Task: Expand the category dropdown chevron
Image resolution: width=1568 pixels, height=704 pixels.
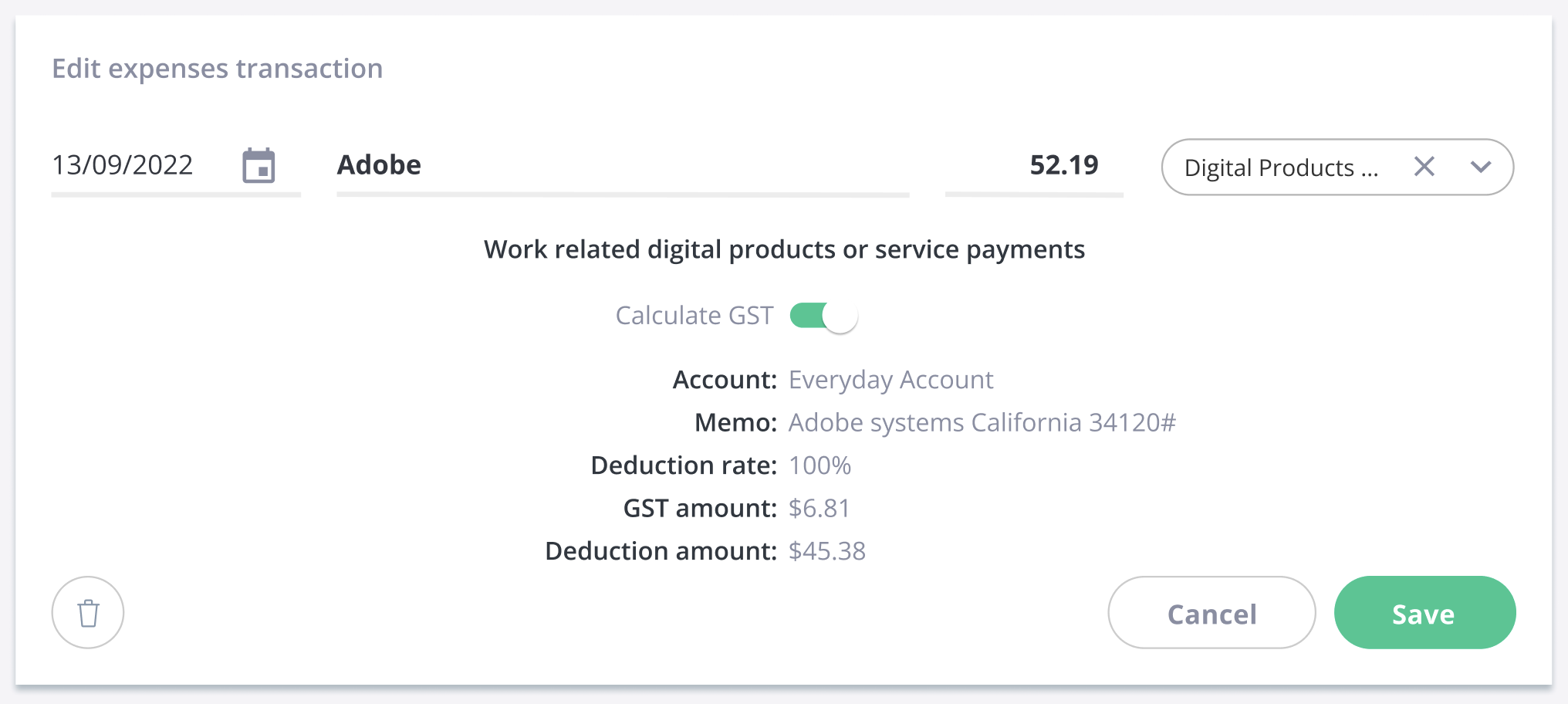Action: click(1481, 167)
